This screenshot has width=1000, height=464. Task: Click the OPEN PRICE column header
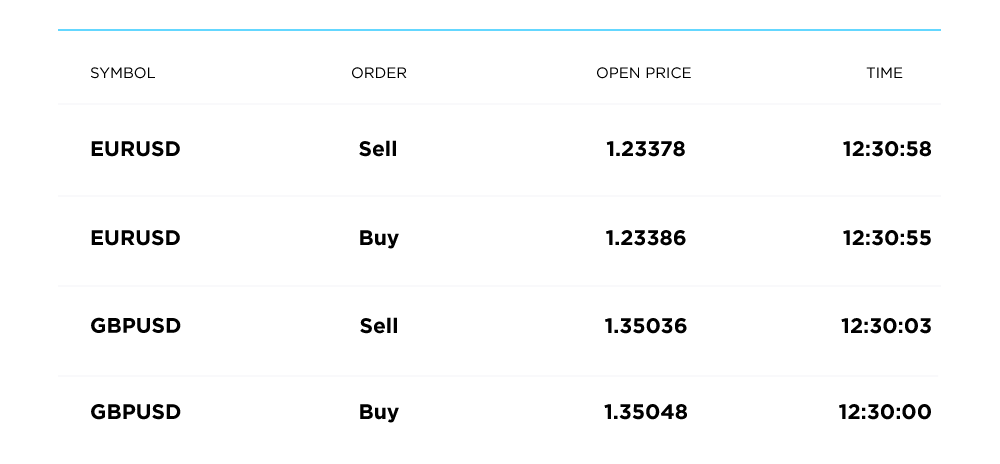(x=643, y=73)
